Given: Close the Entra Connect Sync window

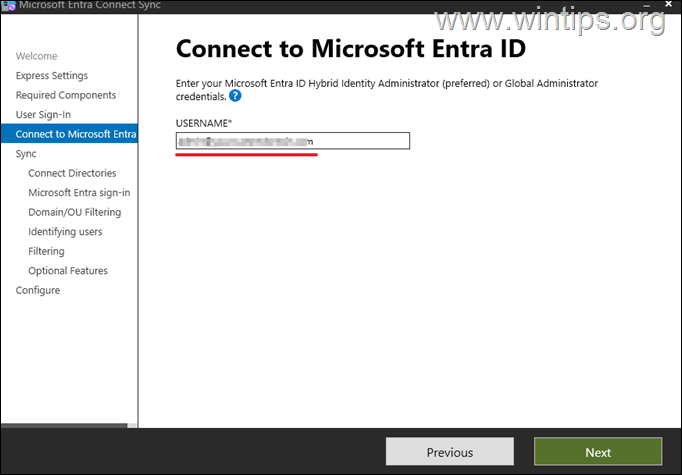Looking at the screenshot, I should point(669,4).
